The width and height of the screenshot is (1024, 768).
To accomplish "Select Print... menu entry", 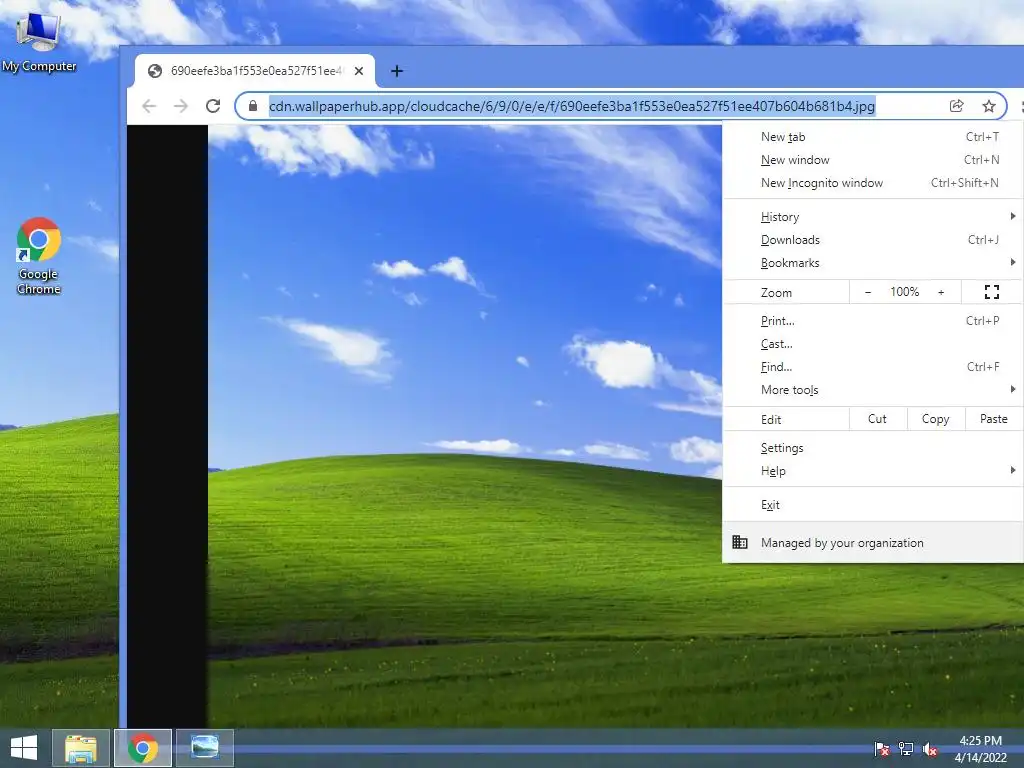I will [872, 321].
